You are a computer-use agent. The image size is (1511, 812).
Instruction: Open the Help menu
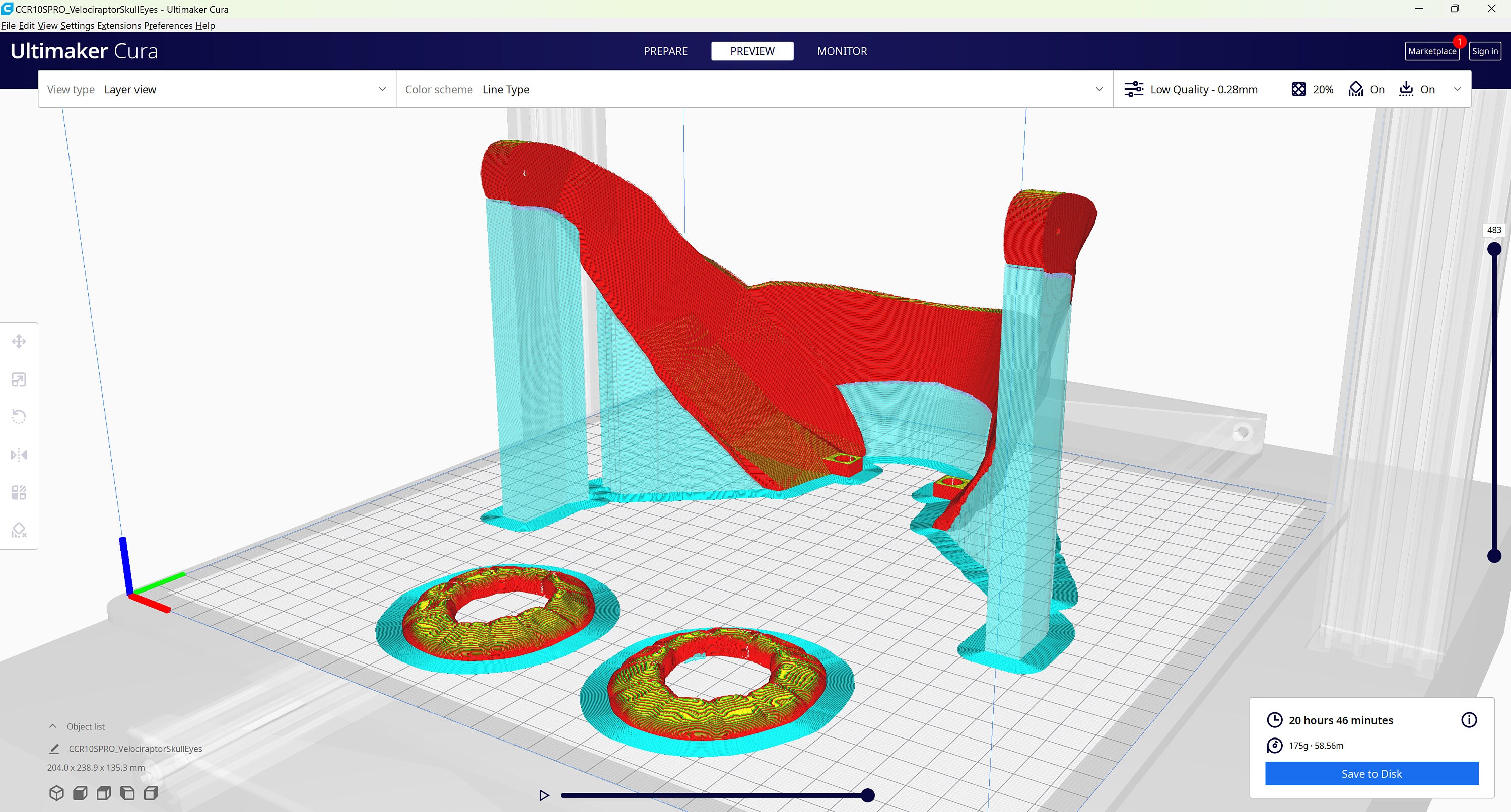(205, 25)
